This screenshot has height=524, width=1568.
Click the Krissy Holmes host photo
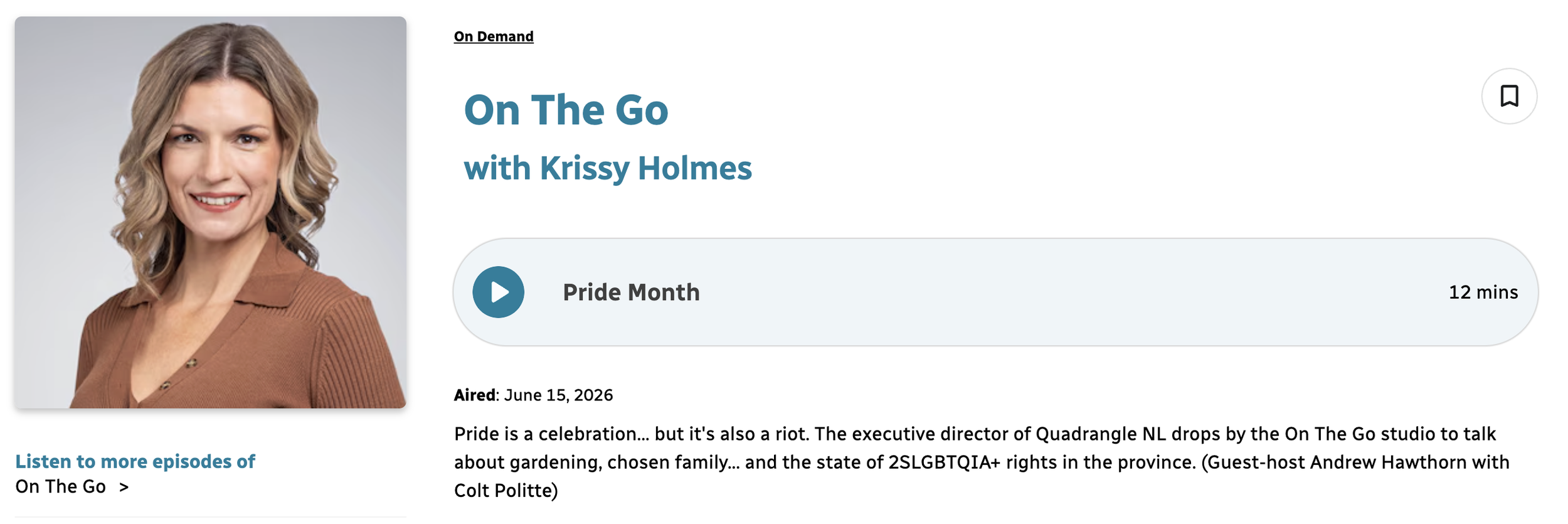coord(211,212)
